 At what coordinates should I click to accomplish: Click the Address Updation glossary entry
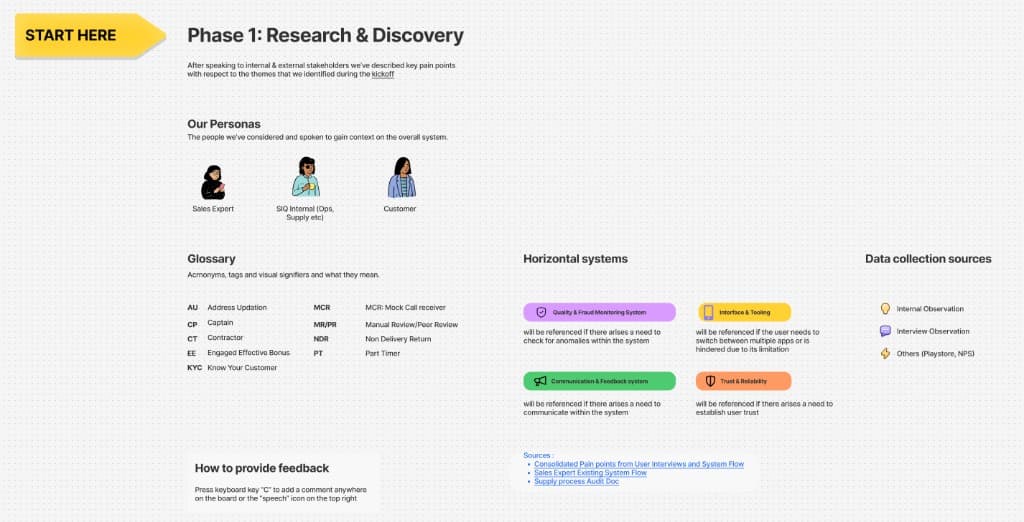[x=237, y=308]
